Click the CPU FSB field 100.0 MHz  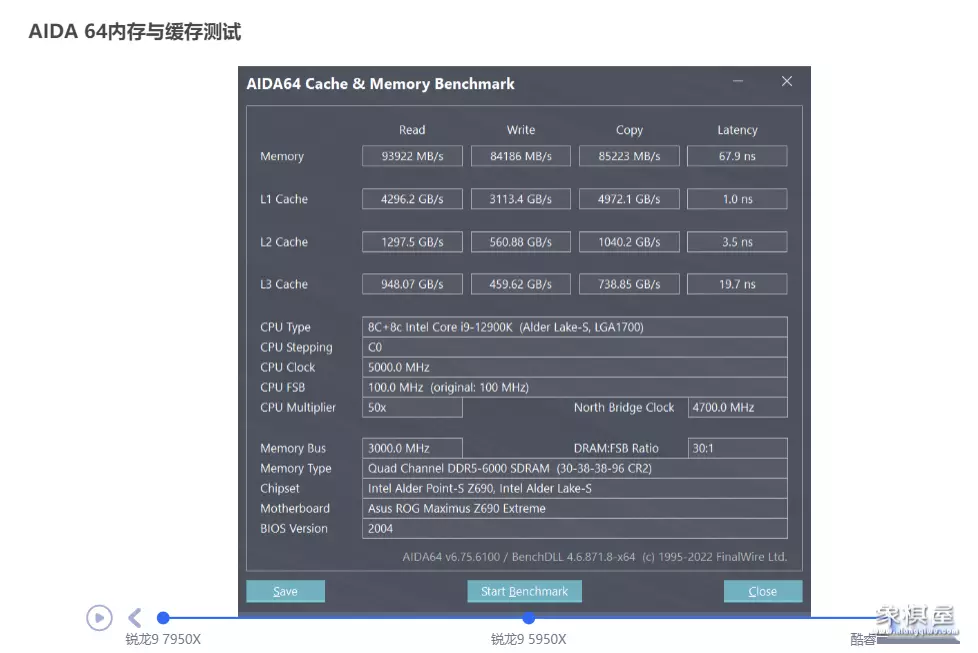click(574, 387)
